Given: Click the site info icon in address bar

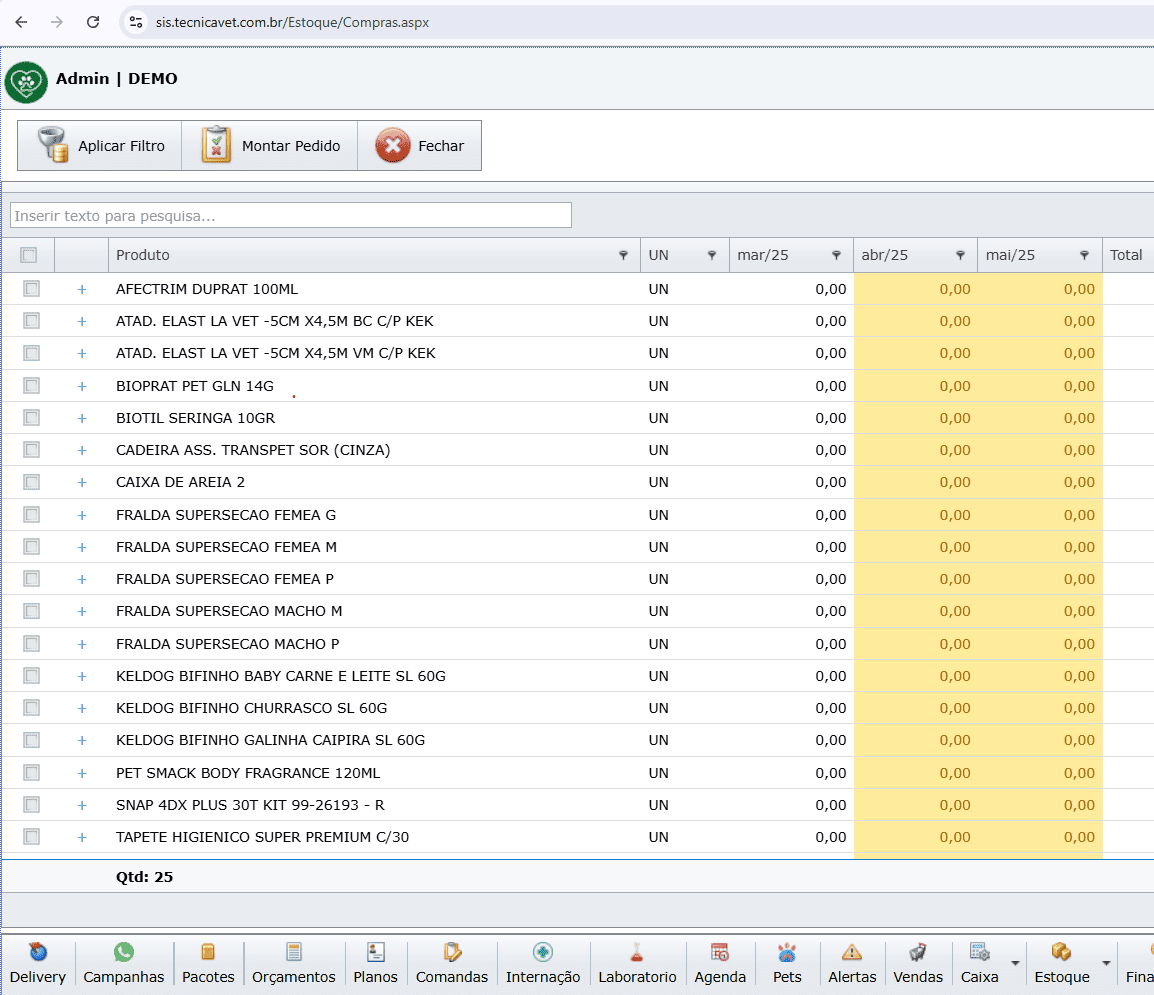Looking at the screenshot, I should tap(136, 22).
